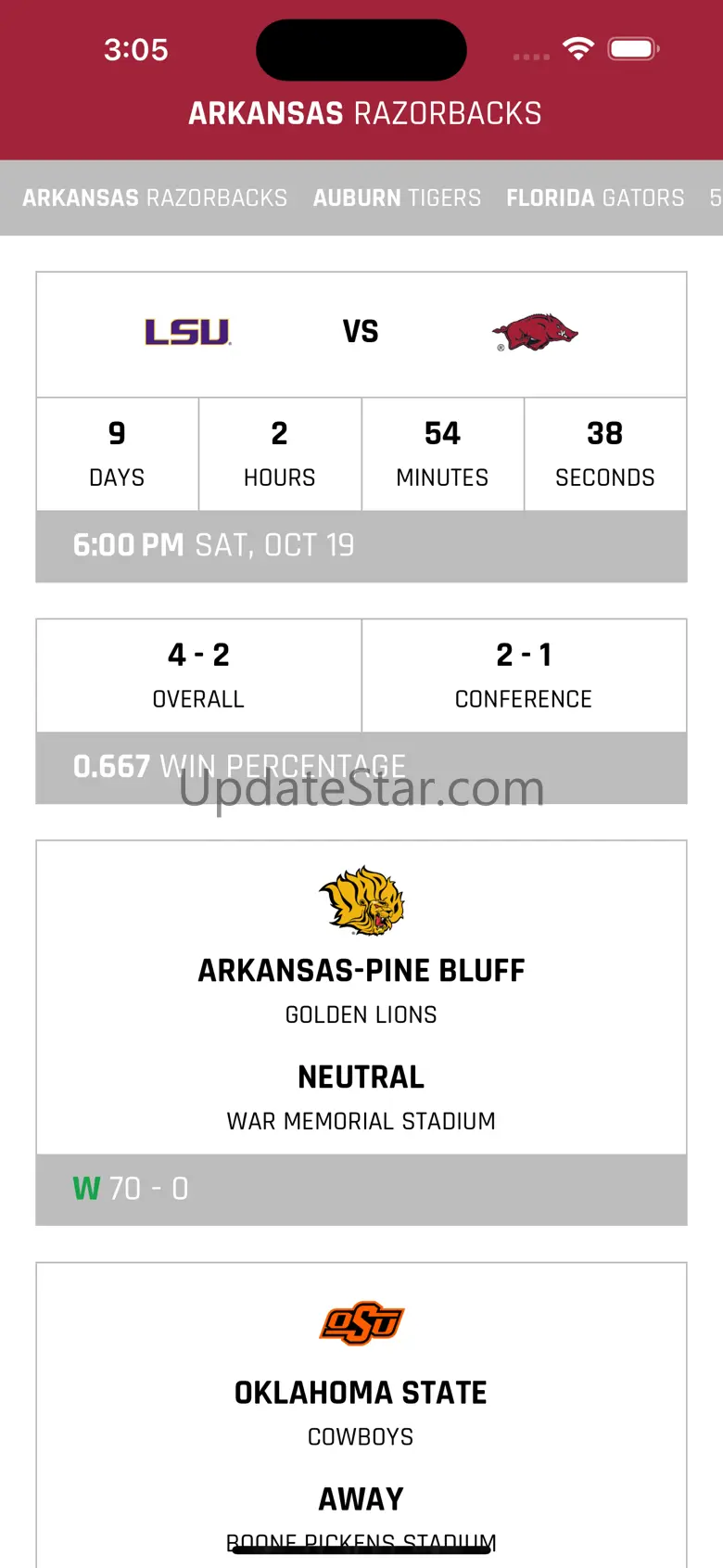
Task: Tap the LSU Tigers logo
Action: (187, 332)
